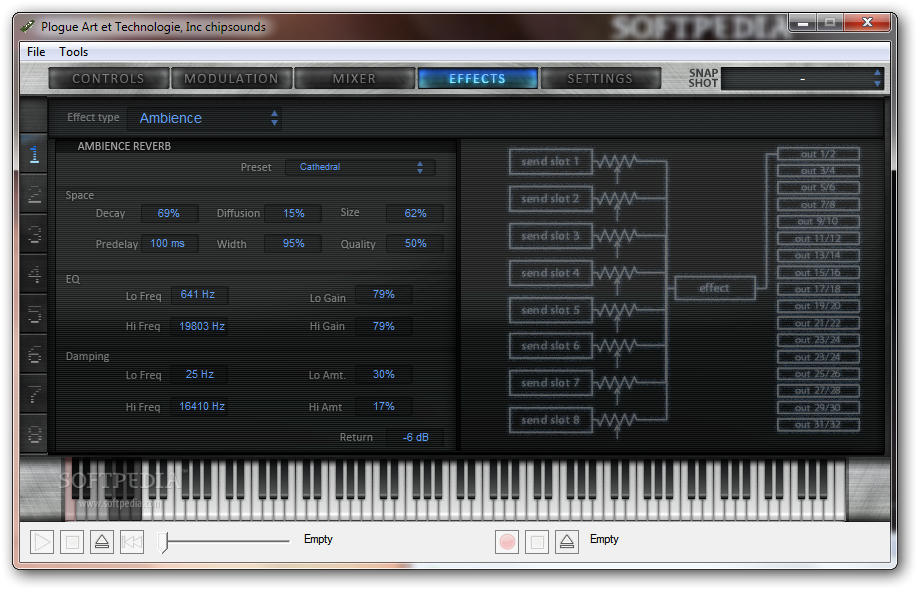918x590 pixels.
Task: Click the Hi Amt value 17%
Action: pyautogui.click(x=384, y=407)
